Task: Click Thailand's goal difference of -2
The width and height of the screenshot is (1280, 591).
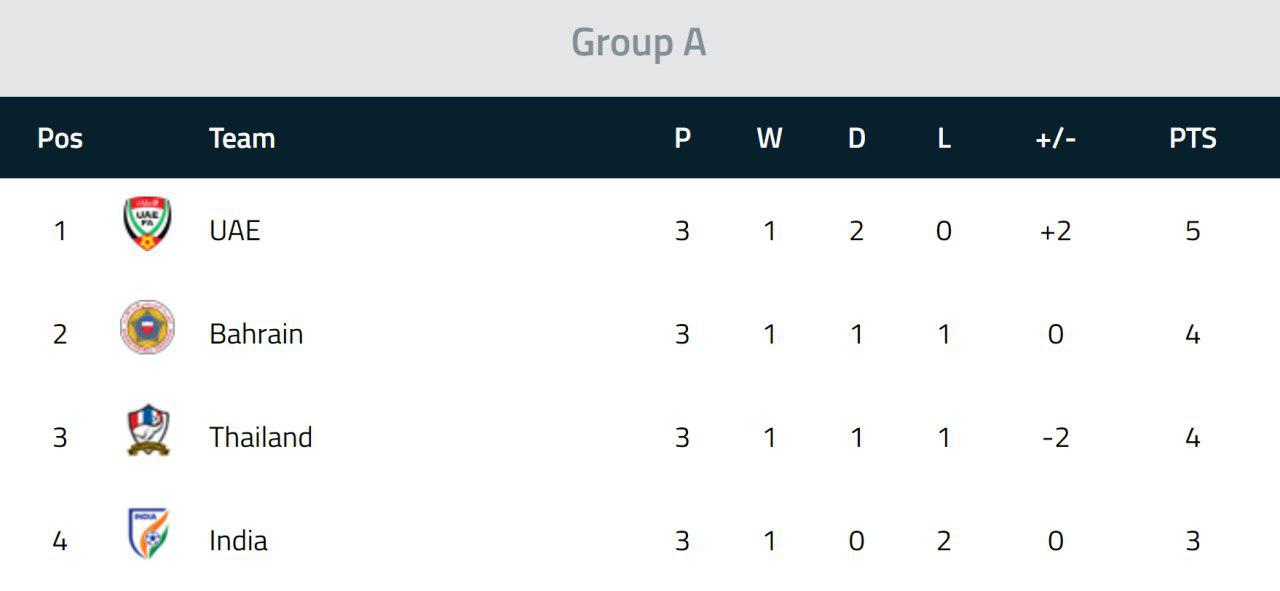Action: click(x=1056, y=437)
